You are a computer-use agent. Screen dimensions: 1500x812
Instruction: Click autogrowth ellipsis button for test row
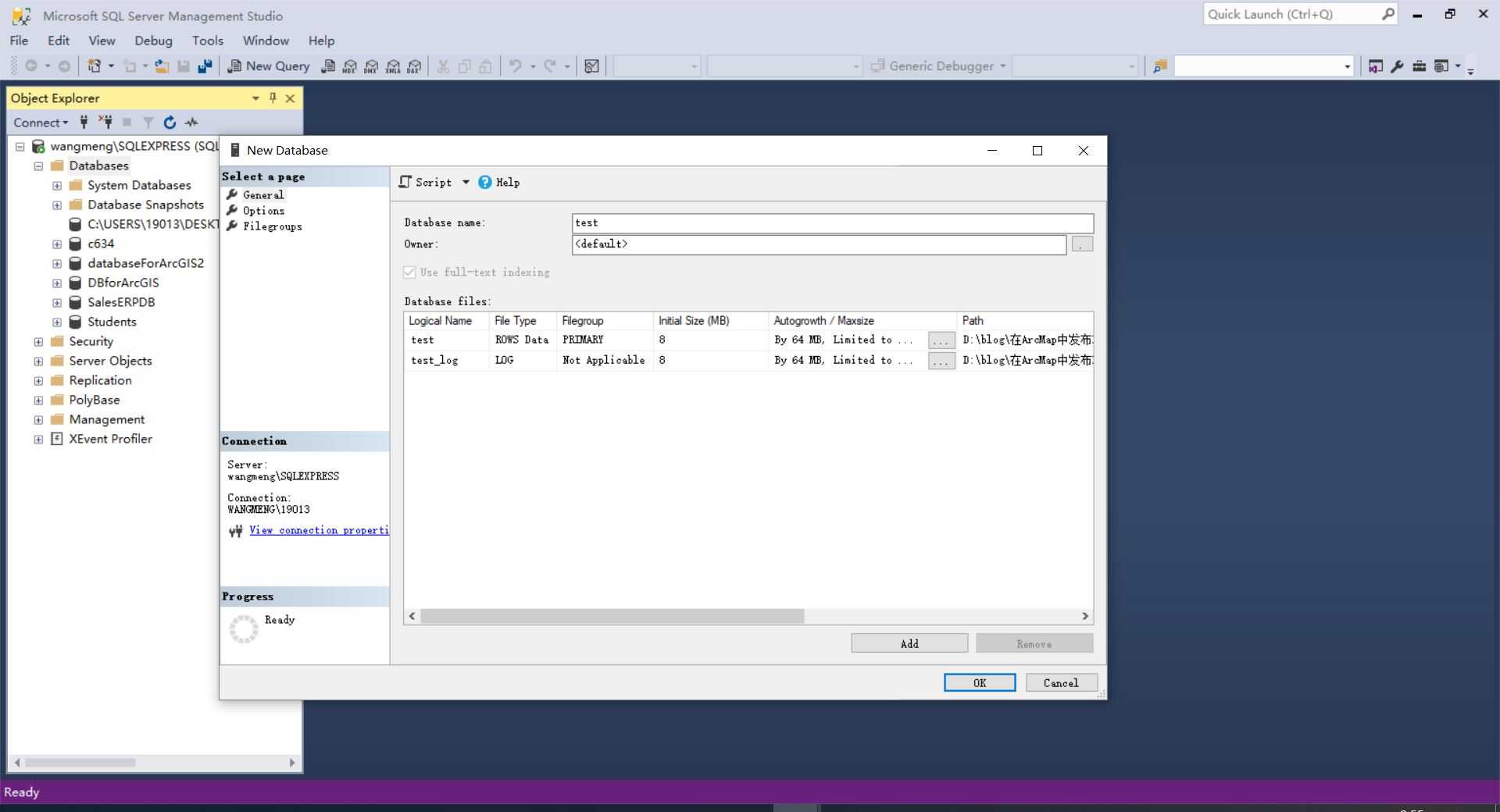coord(941,340)
